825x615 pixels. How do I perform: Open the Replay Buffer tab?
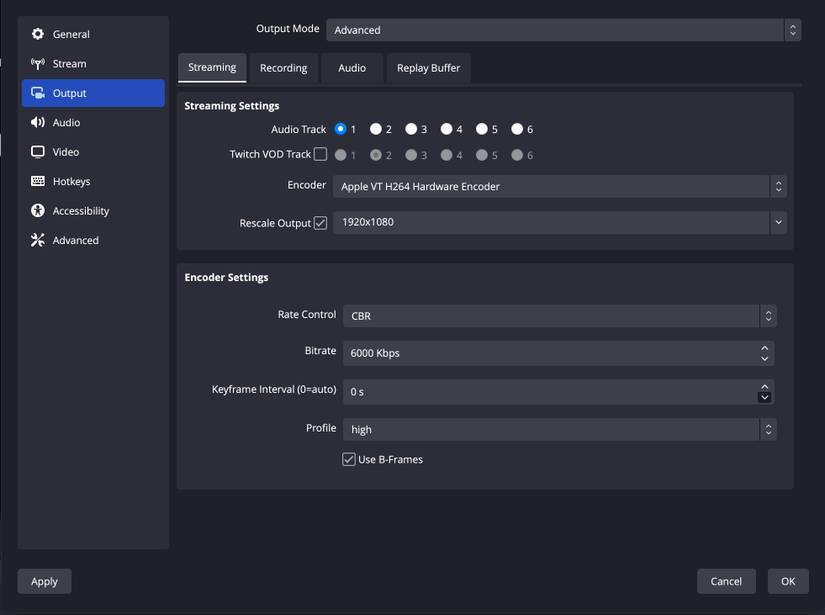pyautogui.click(x=428, y=68)
